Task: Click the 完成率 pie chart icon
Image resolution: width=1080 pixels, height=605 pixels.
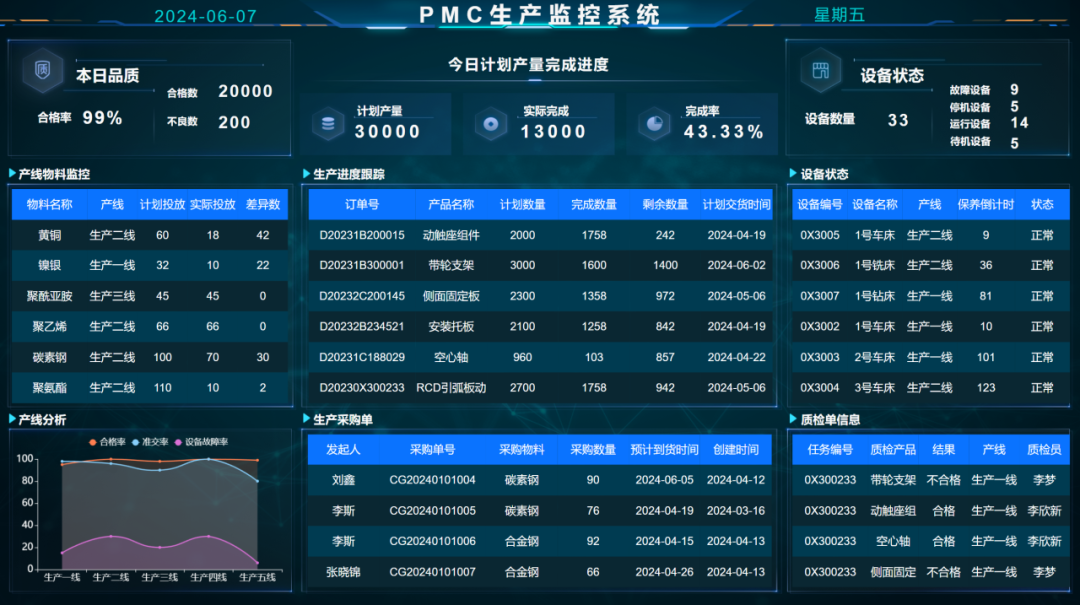Action: point(656,123)
